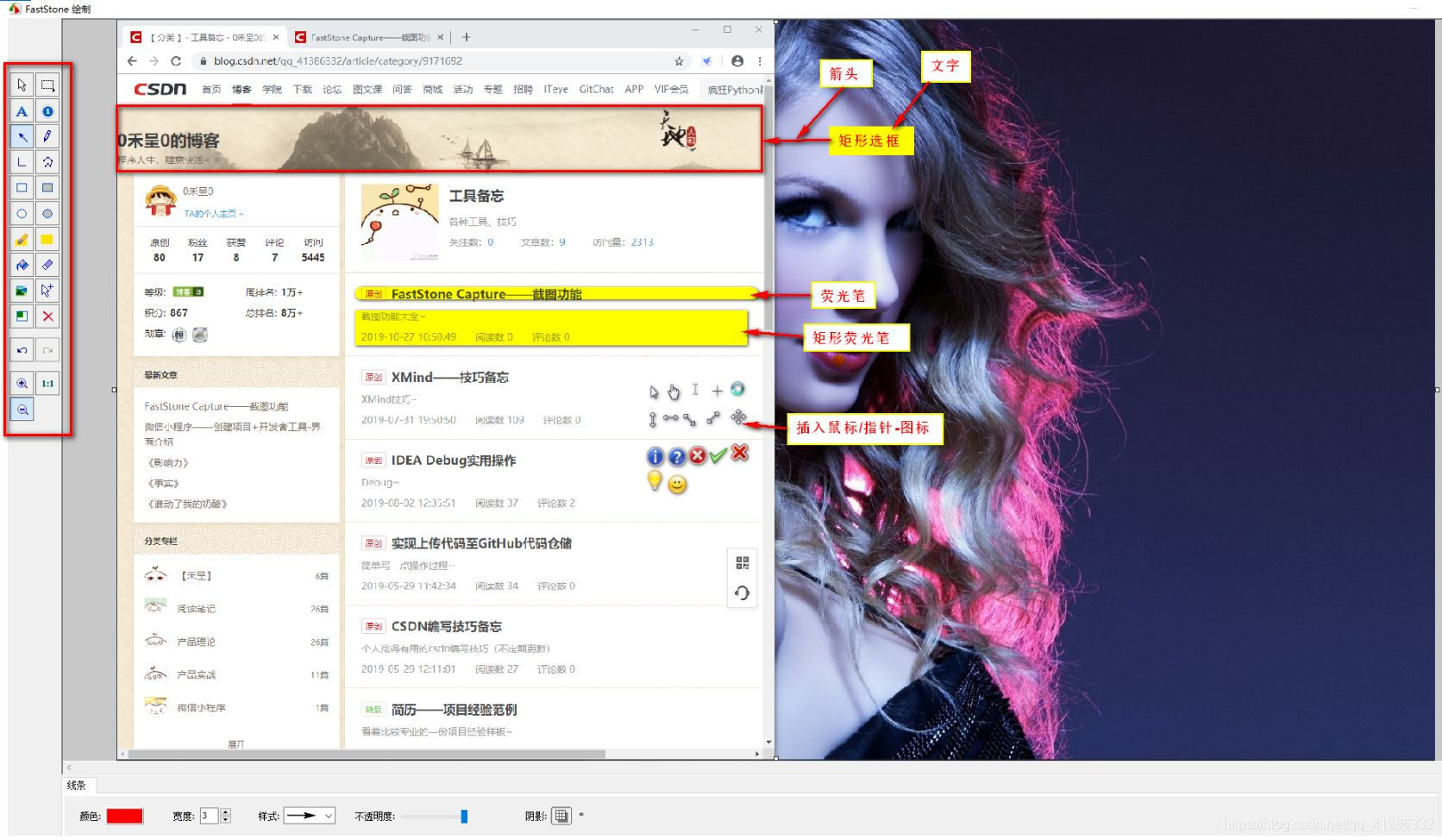This screenshot has width=1442, height=840.
Task: Click the three-dot menu in captured browser
Action: (x=760, y=61)
